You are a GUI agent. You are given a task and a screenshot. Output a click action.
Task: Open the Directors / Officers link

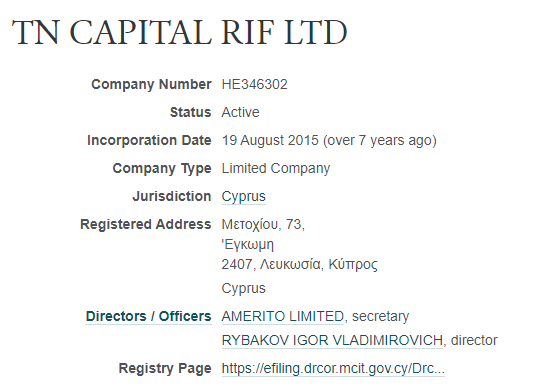pos(148,316)
